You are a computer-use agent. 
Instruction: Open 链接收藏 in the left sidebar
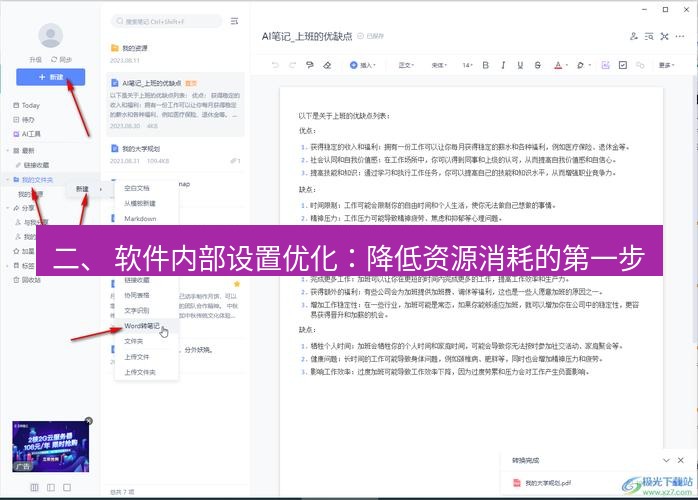click(32, 165)
